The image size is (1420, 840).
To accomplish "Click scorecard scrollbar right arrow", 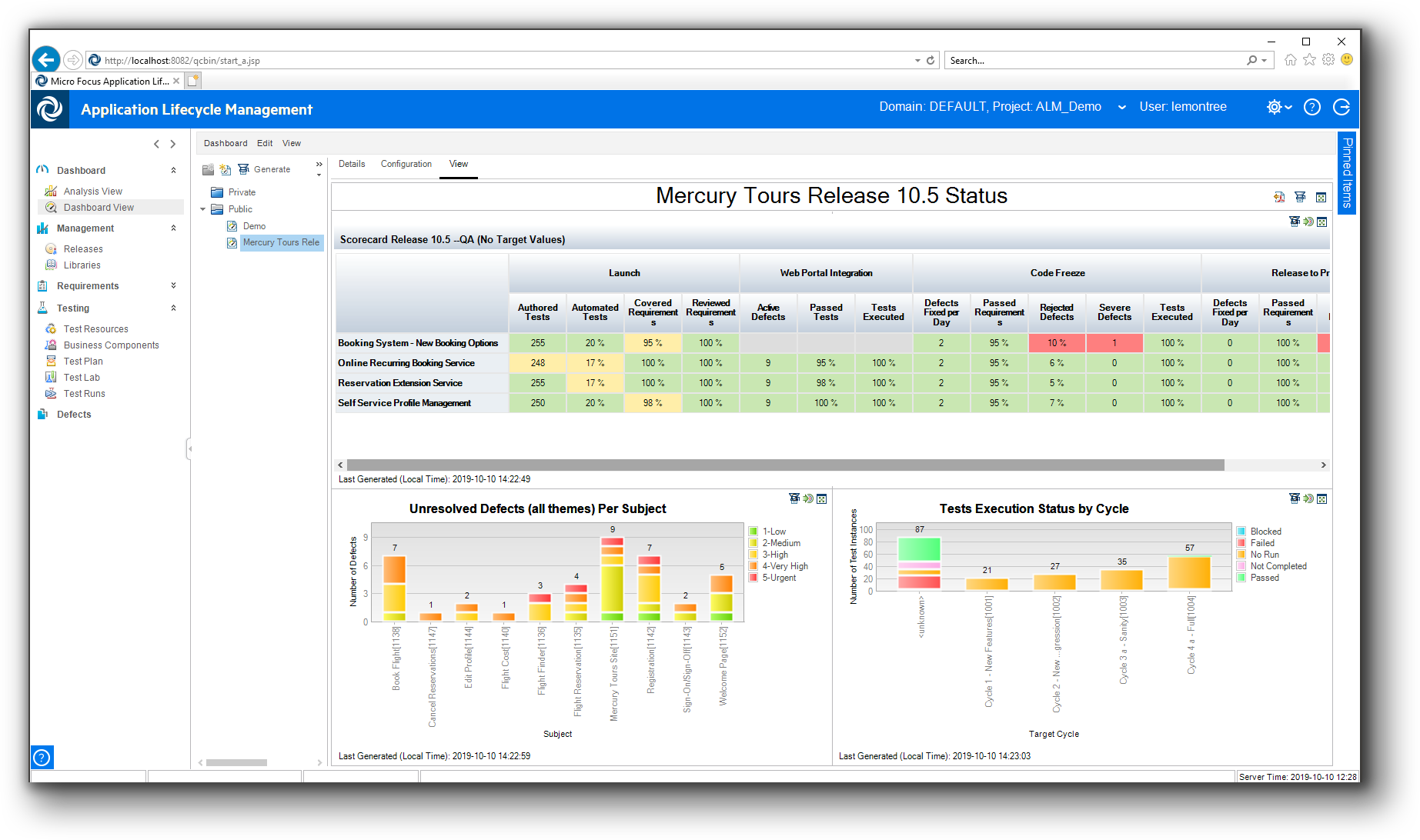I will [1323, 465].
